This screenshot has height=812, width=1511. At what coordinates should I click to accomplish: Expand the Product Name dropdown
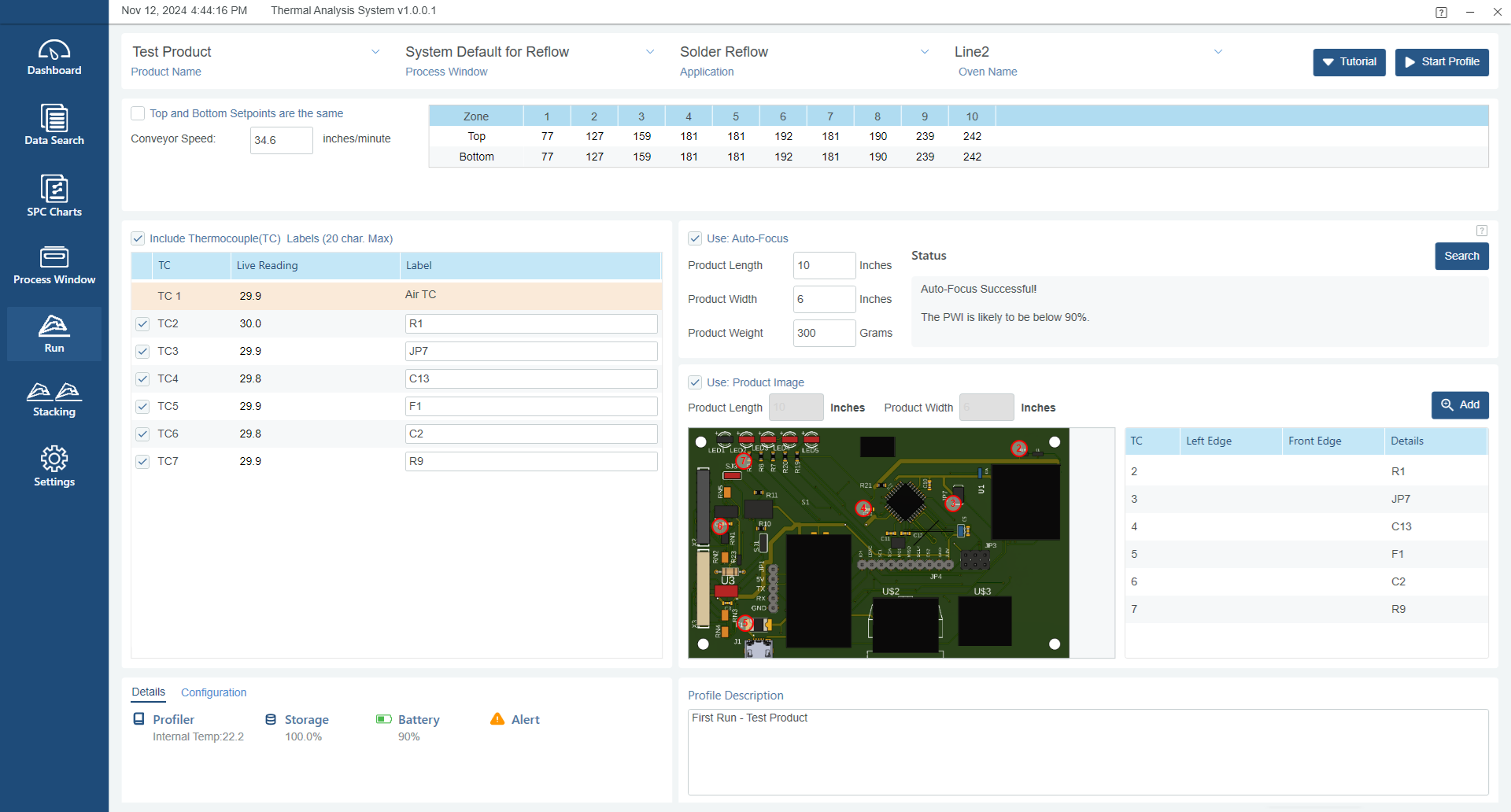375,52
